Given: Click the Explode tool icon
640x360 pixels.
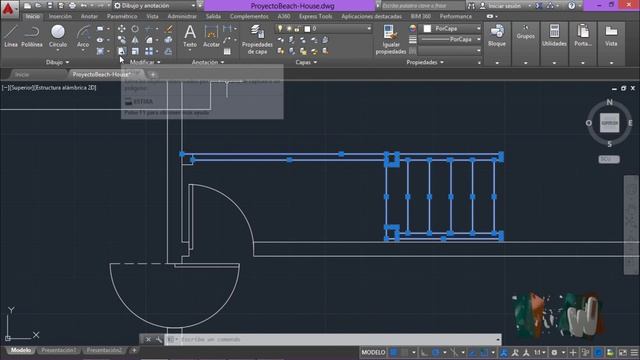Looking at the screenshot, I should point(168,40).
